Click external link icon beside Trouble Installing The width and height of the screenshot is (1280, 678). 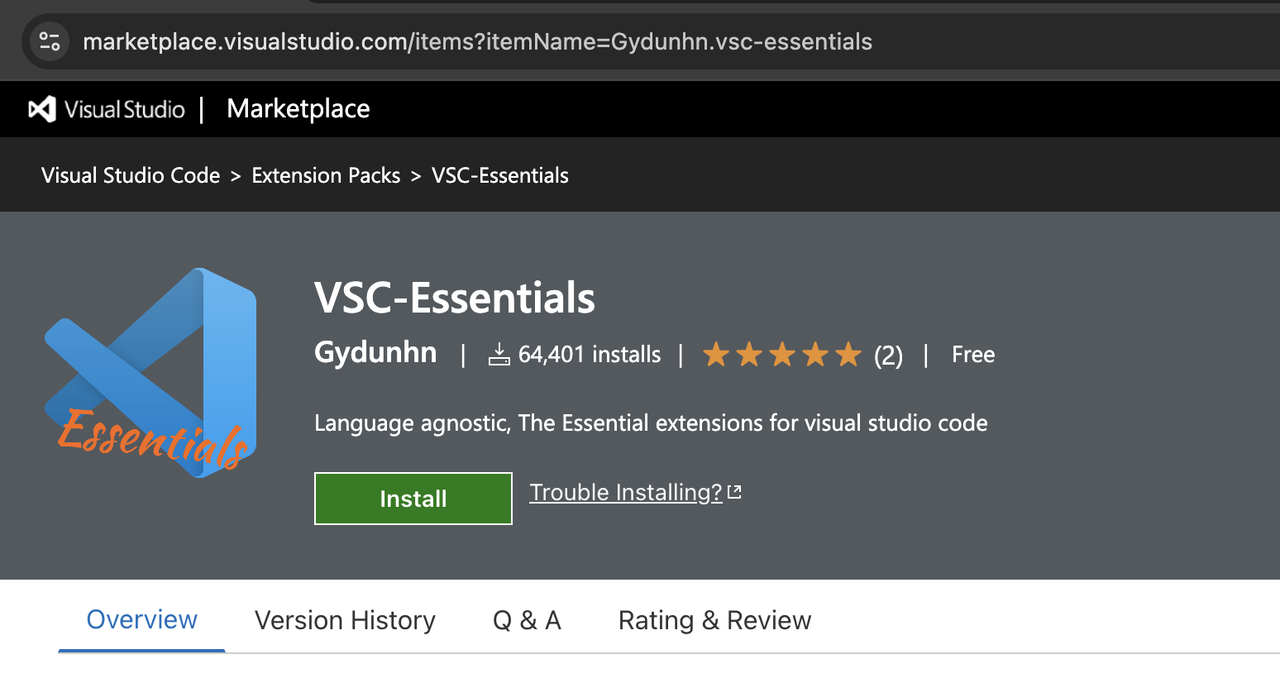pos(735,492)
